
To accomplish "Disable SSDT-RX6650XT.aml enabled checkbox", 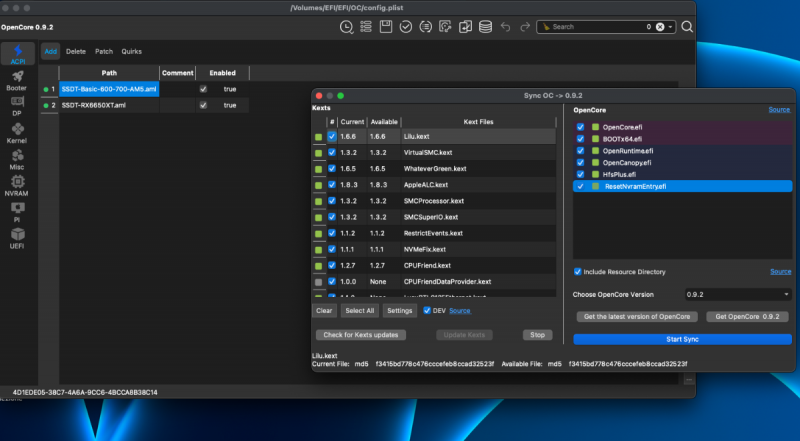I will [204, 105].
